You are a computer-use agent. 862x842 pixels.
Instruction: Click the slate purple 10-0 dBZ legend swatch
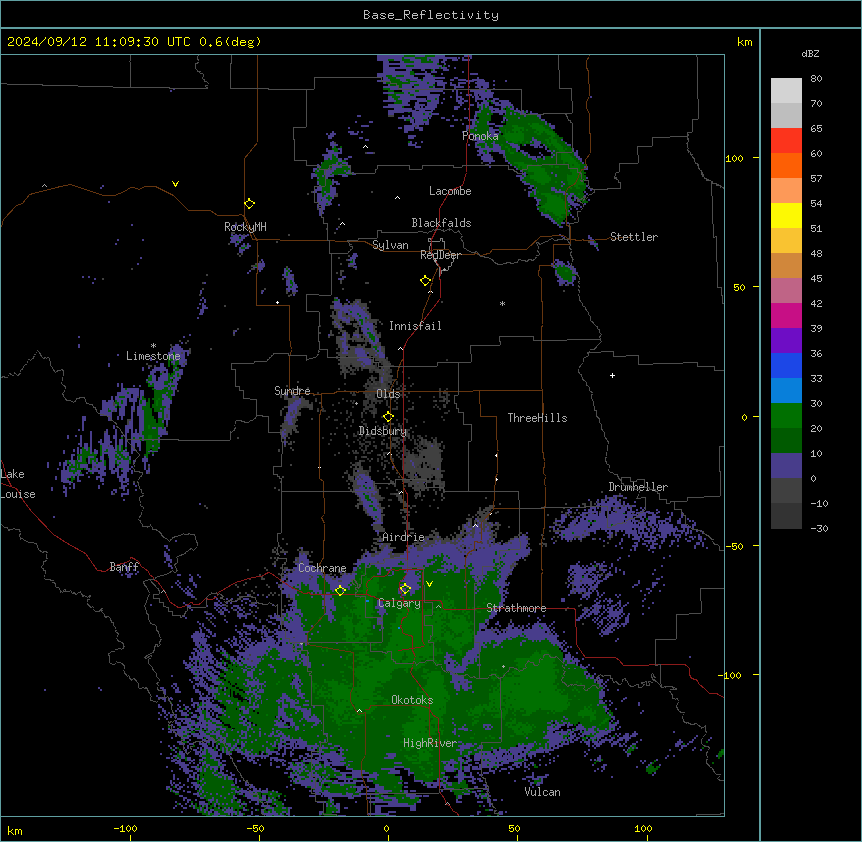(x=786, y=466)
